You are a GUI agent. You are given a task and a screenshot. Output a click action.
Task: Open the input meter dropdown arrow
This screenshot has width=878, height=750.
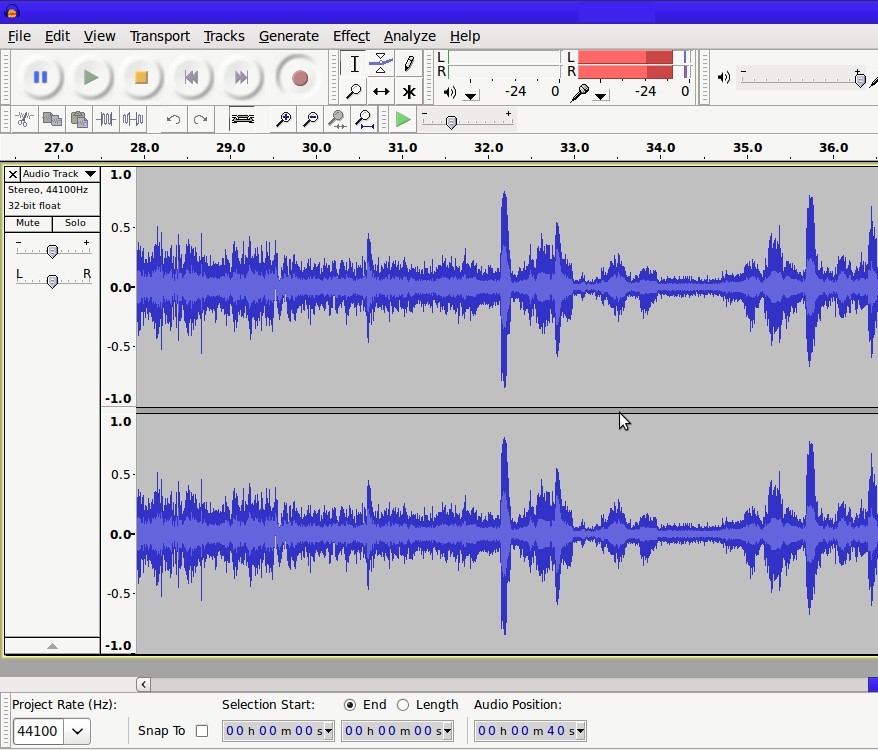[x=600, y=96]
